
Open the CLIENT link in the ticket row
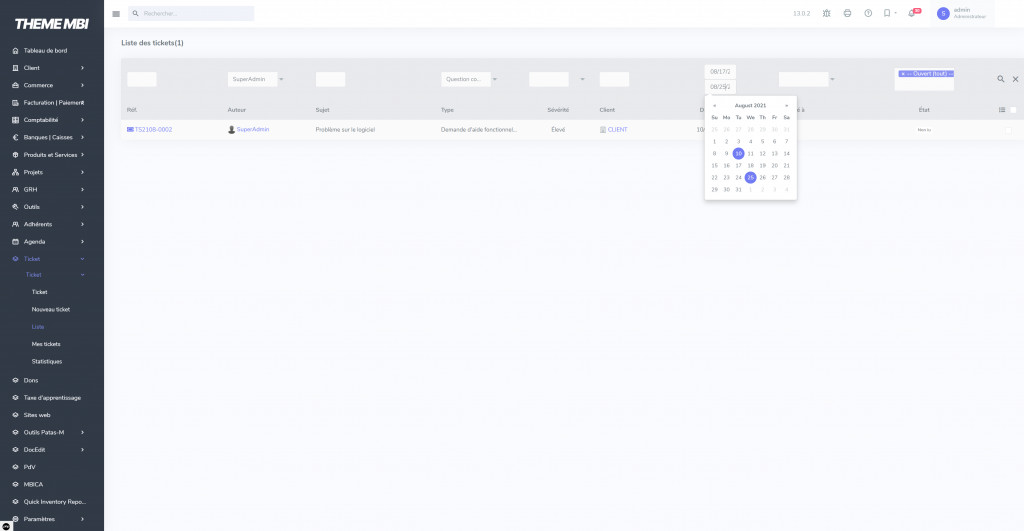pyautogui.click(x=617, y=129)
